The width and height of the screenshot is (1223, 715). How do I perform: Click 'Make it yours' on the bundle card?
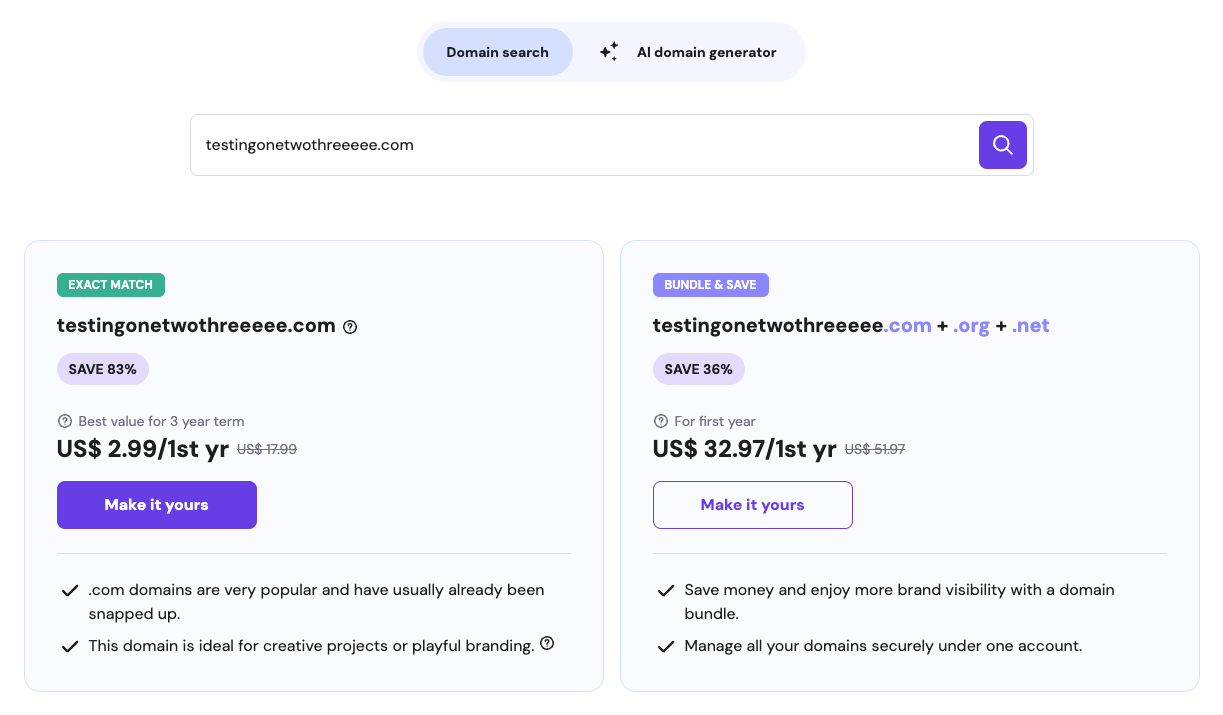click(x=752, y=505)
